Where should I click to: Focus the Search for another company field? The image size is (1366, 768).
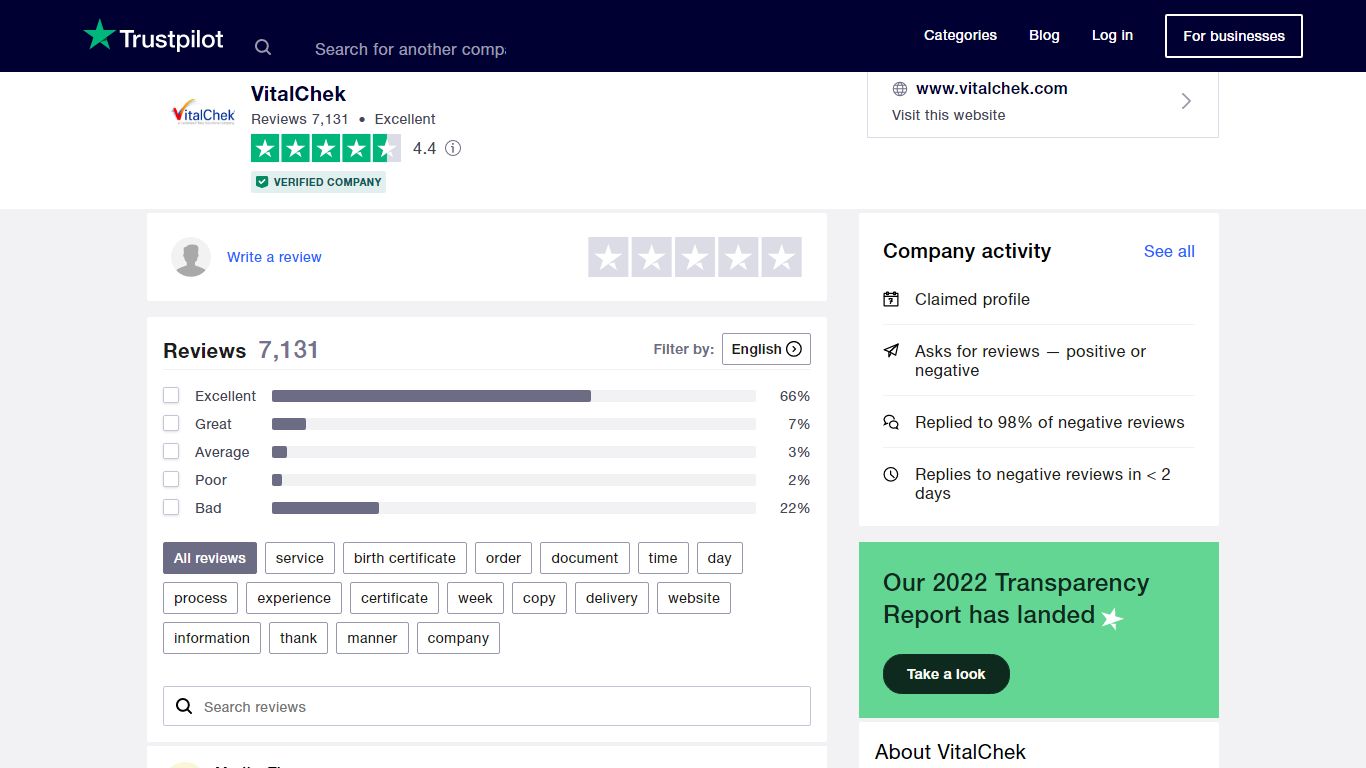tap(410, 48)
